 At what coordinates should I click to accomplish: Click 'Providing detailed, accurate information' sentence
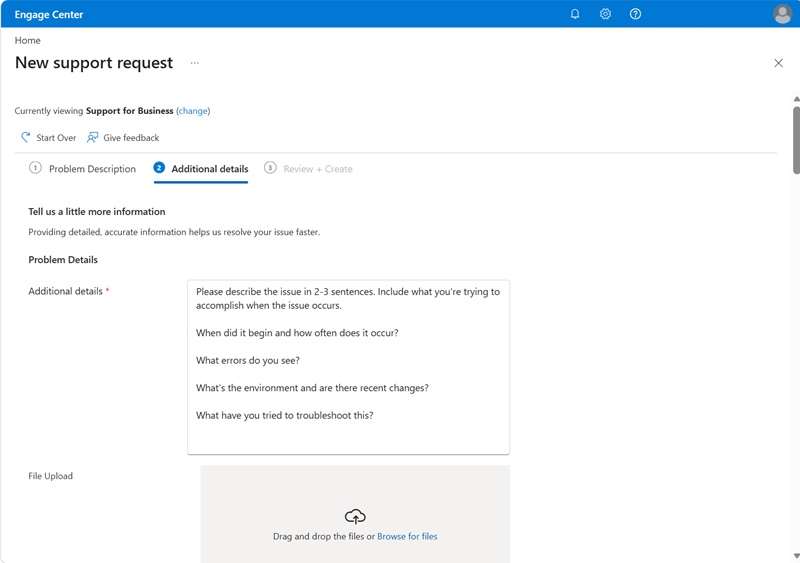(174, 232)
